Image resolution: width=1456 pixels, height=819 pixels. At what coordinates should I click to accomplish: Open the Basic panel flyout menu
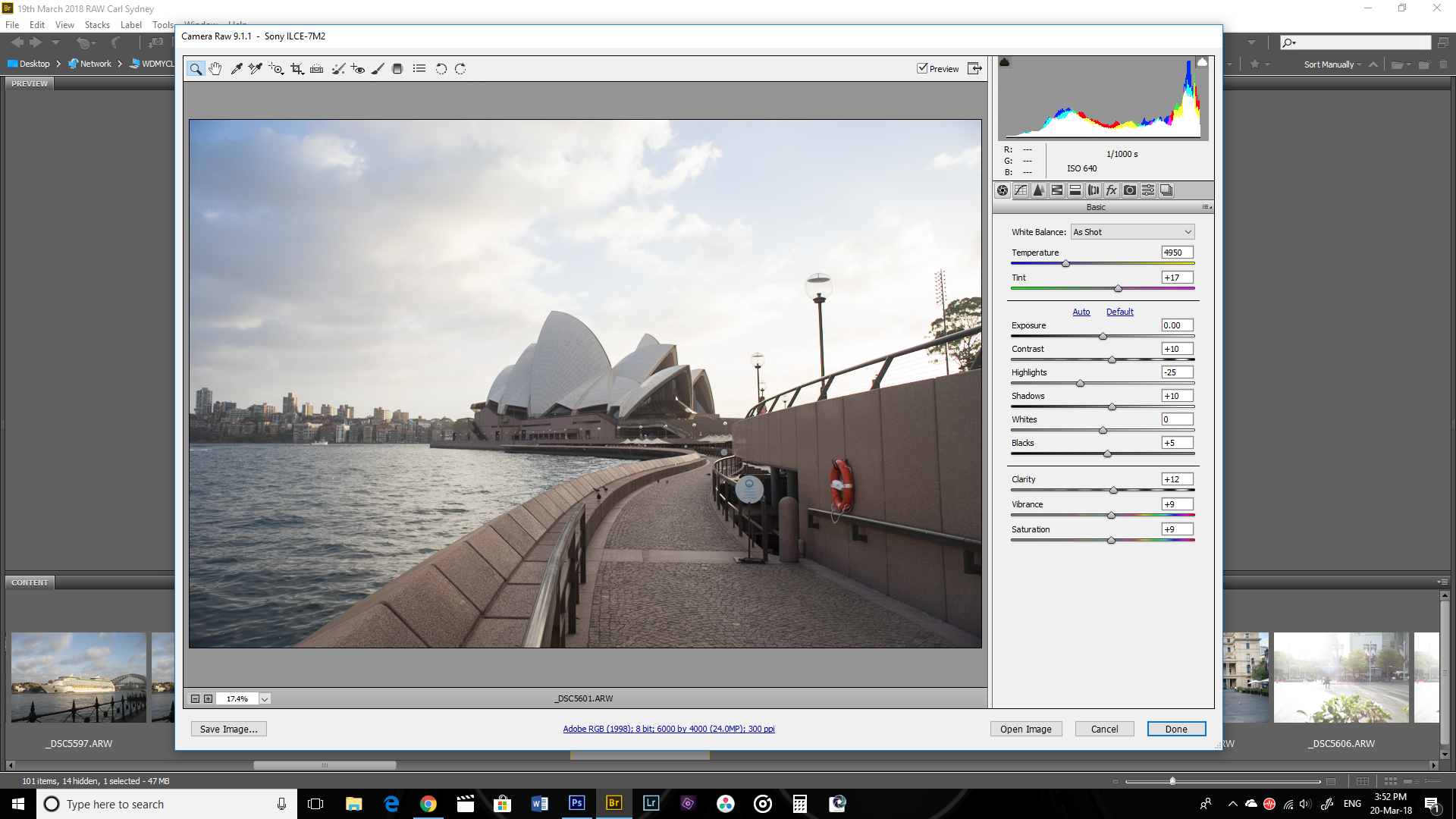point(1207,206)
